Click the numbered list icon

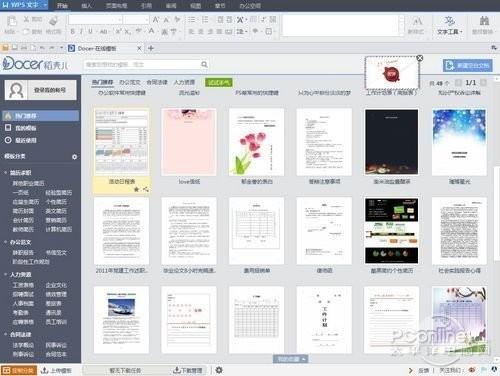(205, 20)
